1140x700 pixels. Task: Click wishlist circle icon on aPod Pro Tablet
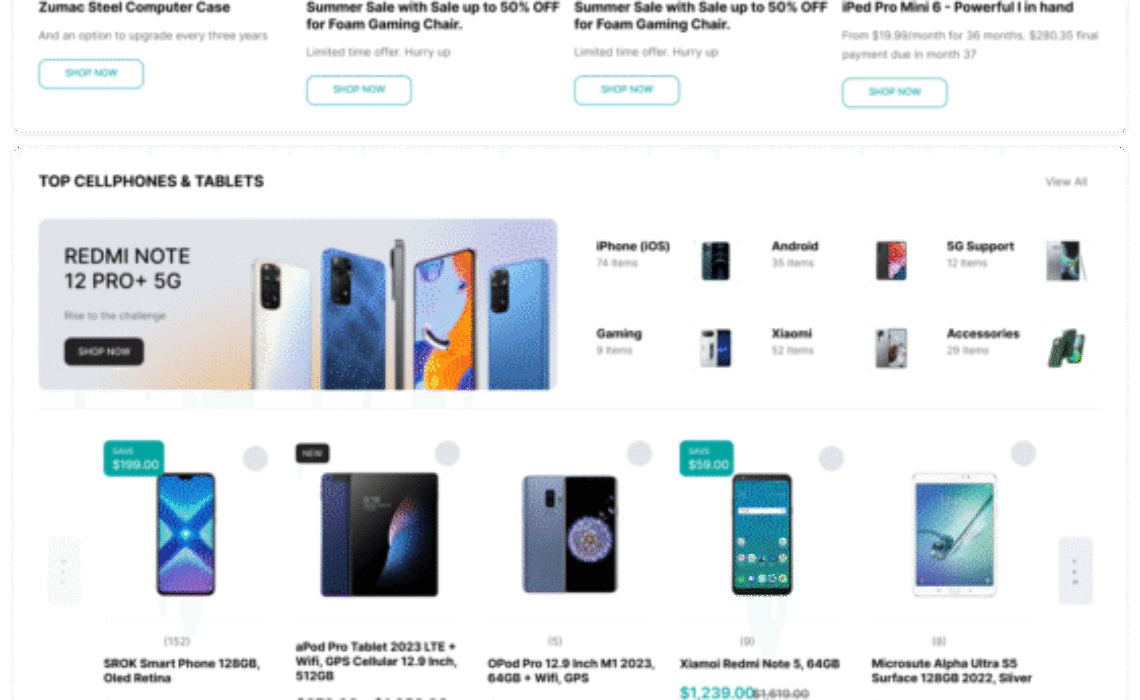(447, 453)
